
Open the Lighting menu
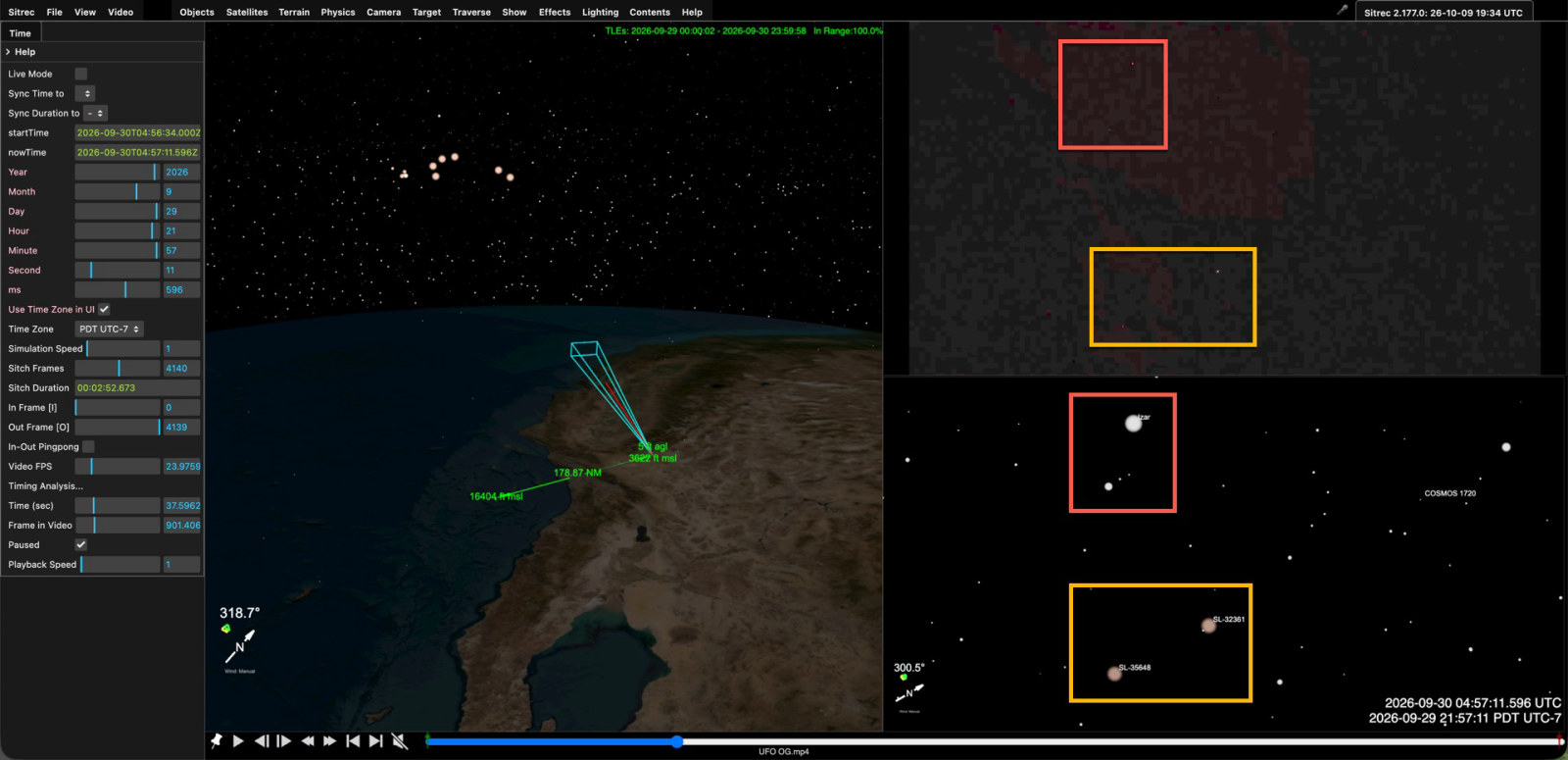tap(600, 12)
